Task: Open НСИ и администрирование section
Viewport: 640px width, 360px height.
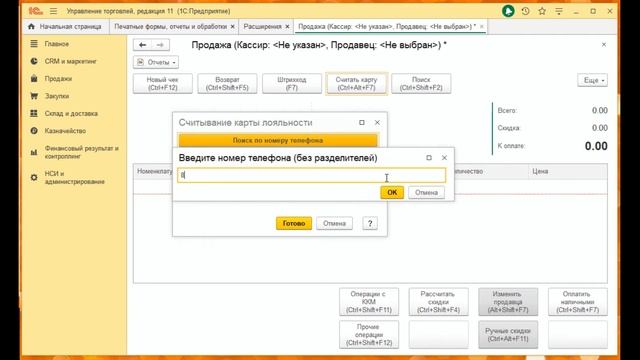Action: (74, 178)
